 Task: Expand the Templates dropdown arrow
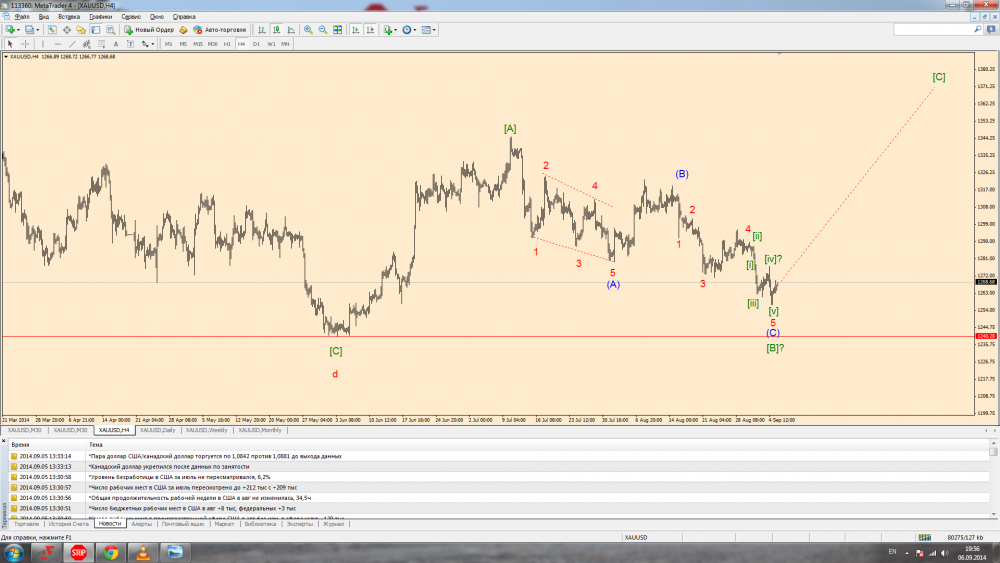pos(434,30)
